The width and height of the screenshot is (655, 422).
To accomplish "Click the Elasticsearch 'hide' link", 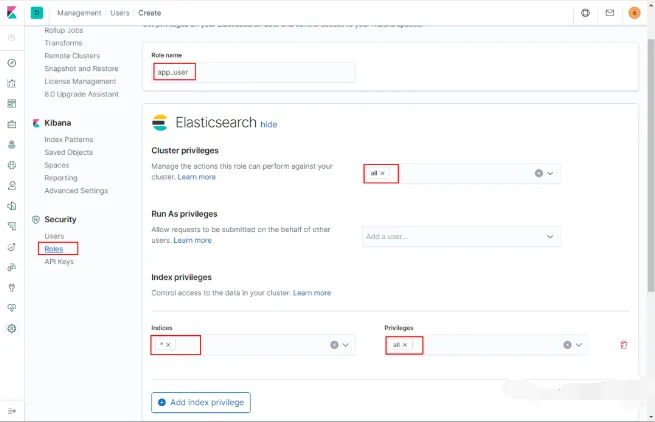I will (268, 124).
